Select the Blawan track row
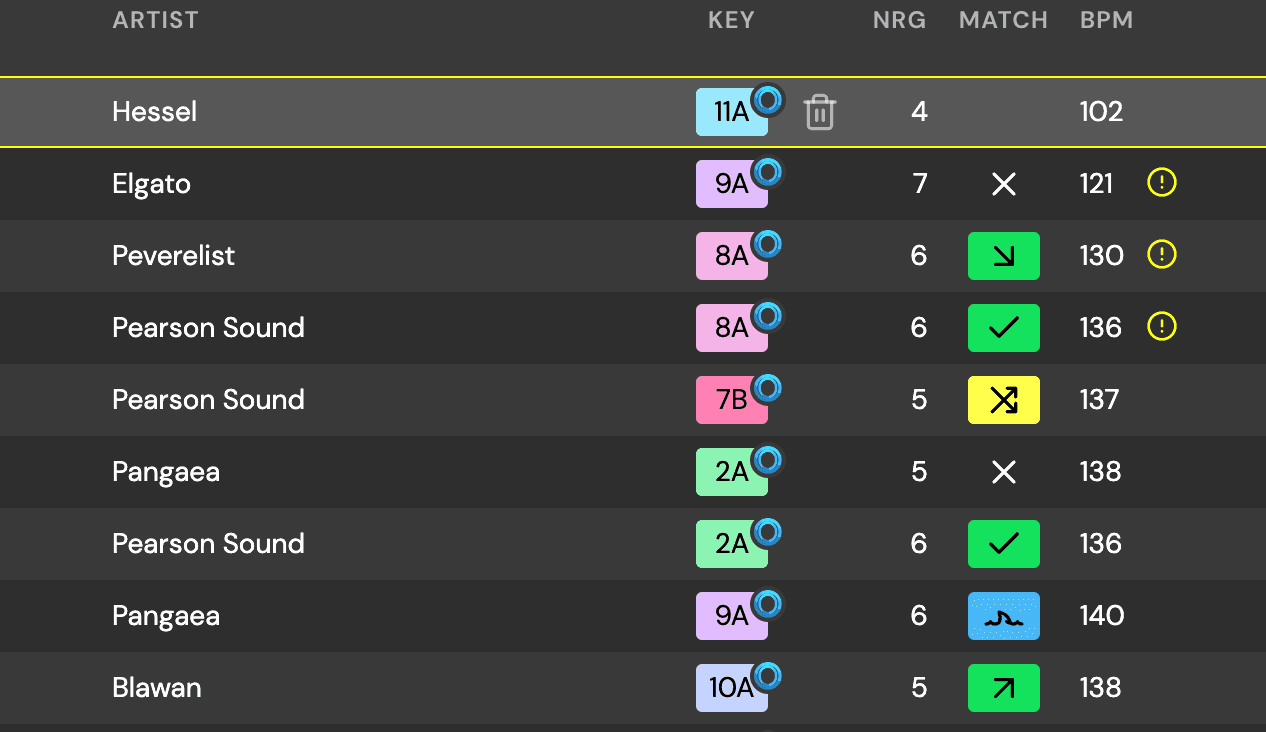 pyautogui.click(x=400, y=688)
